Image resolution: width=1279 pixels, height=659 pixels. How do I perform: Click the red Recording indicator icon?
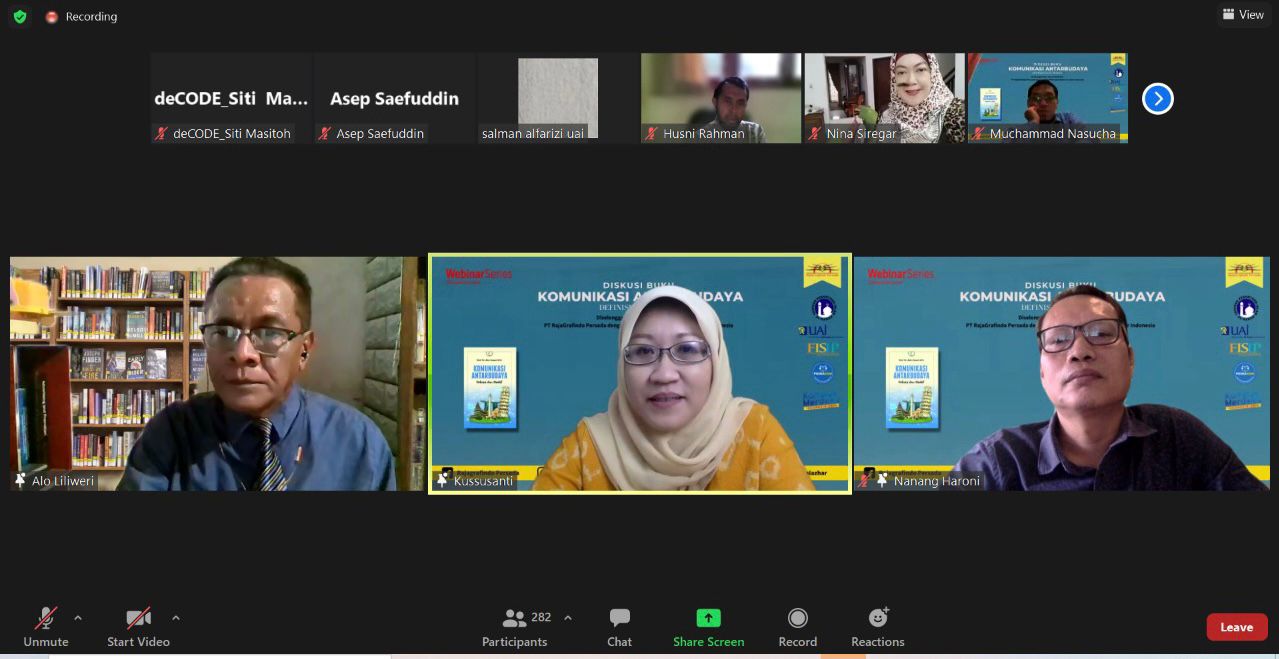tap(52, 17)
